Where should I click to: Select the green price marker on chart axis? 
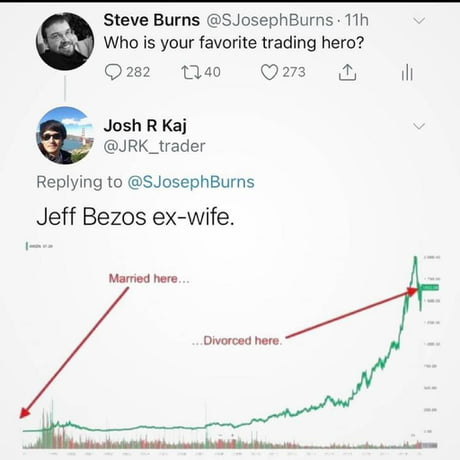[x=430, y=287]
